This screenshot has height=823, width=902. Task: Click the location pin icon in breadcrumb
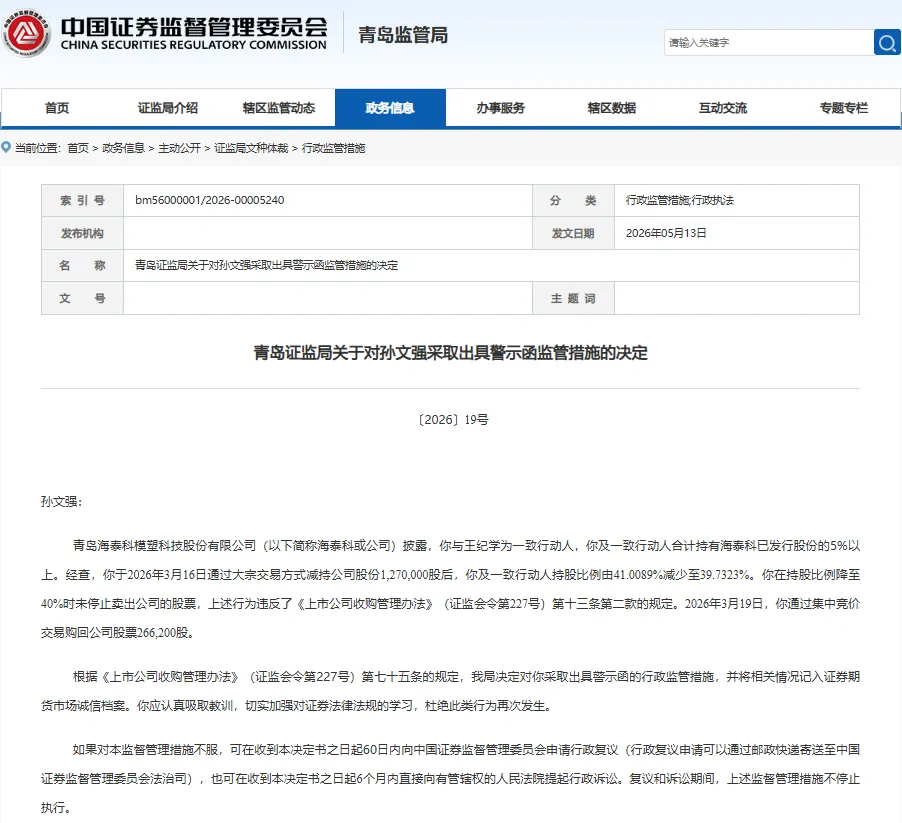[6, 147]
